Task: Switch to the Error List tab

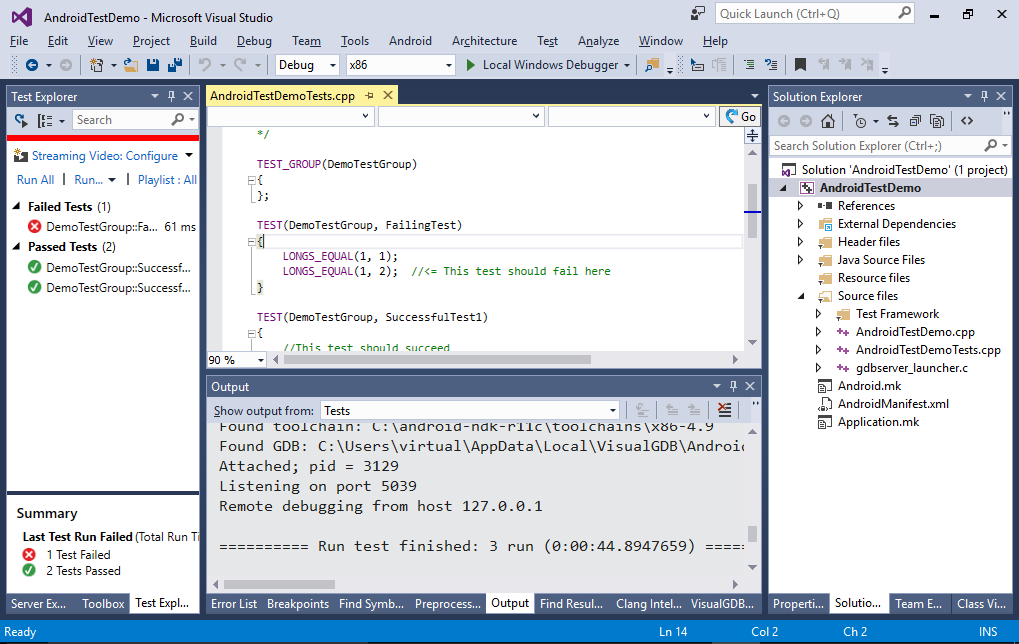Action: [234, 603]
